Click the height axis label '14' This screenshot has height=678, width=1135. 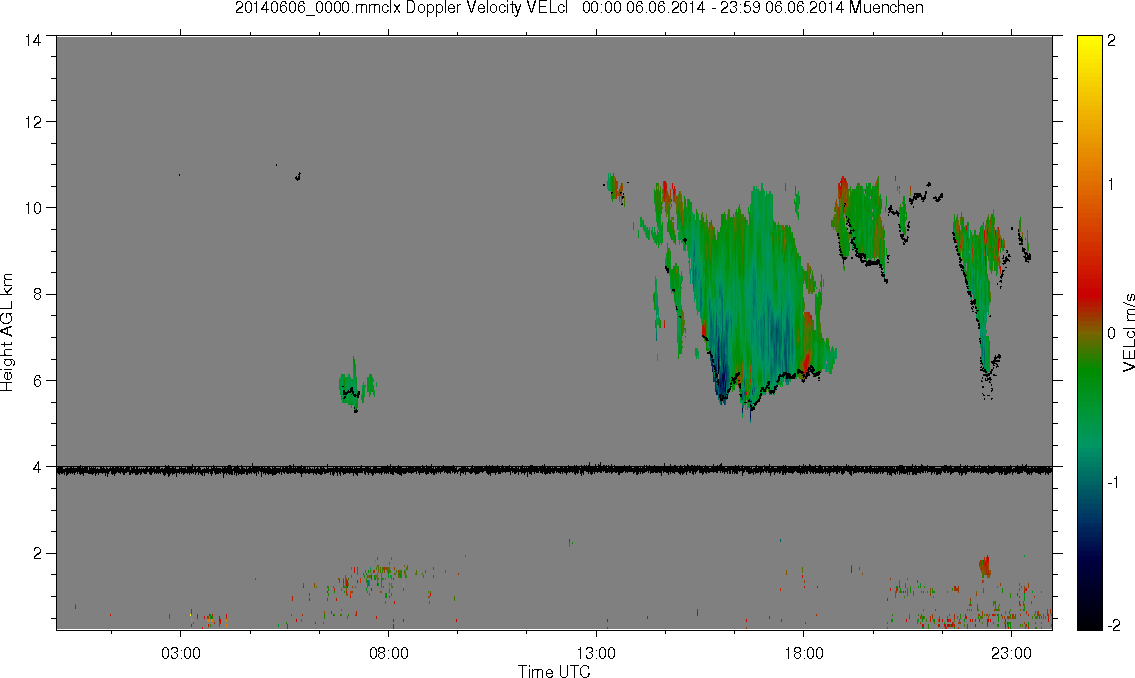(33, 41)
